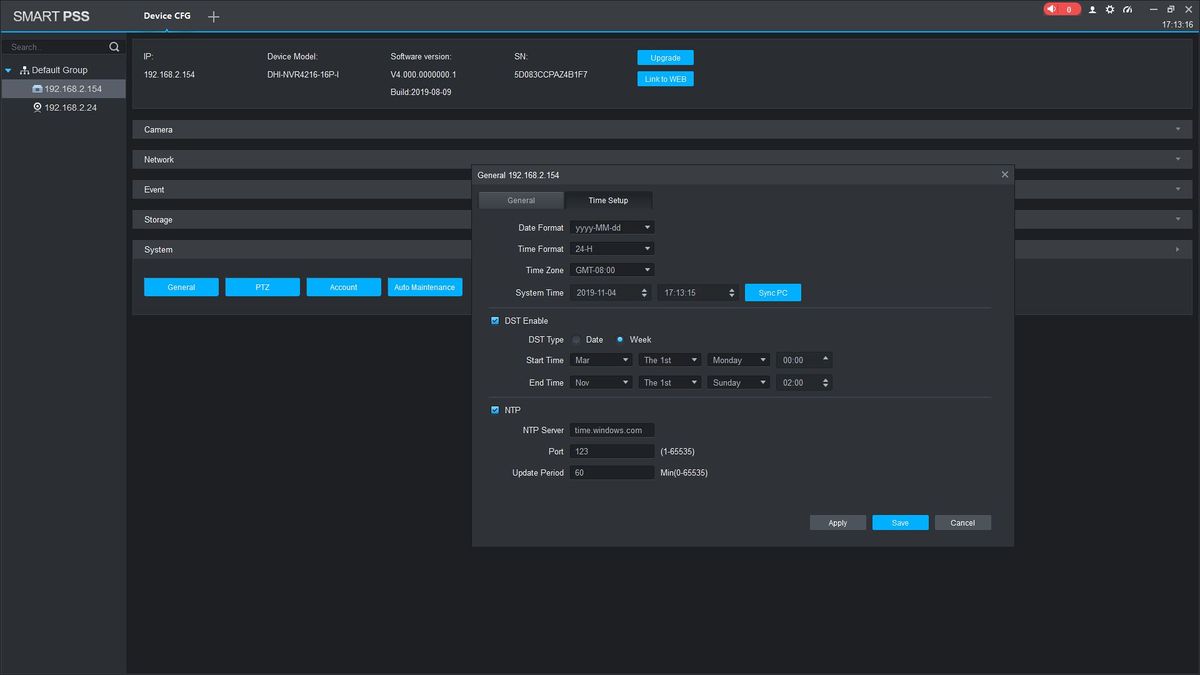Uncheck the DST Enable checkbox
Viewport: 1200px width, 675px height.
coord(495,321)
